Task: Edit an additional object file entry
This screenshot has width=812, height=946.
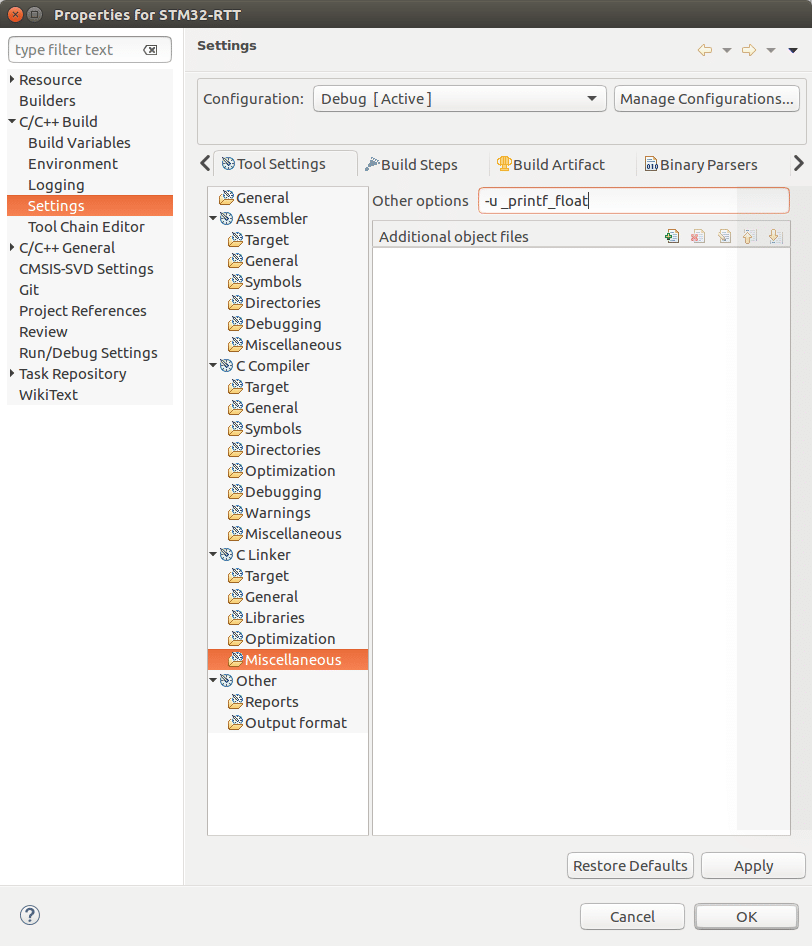Action: (724, 236)
